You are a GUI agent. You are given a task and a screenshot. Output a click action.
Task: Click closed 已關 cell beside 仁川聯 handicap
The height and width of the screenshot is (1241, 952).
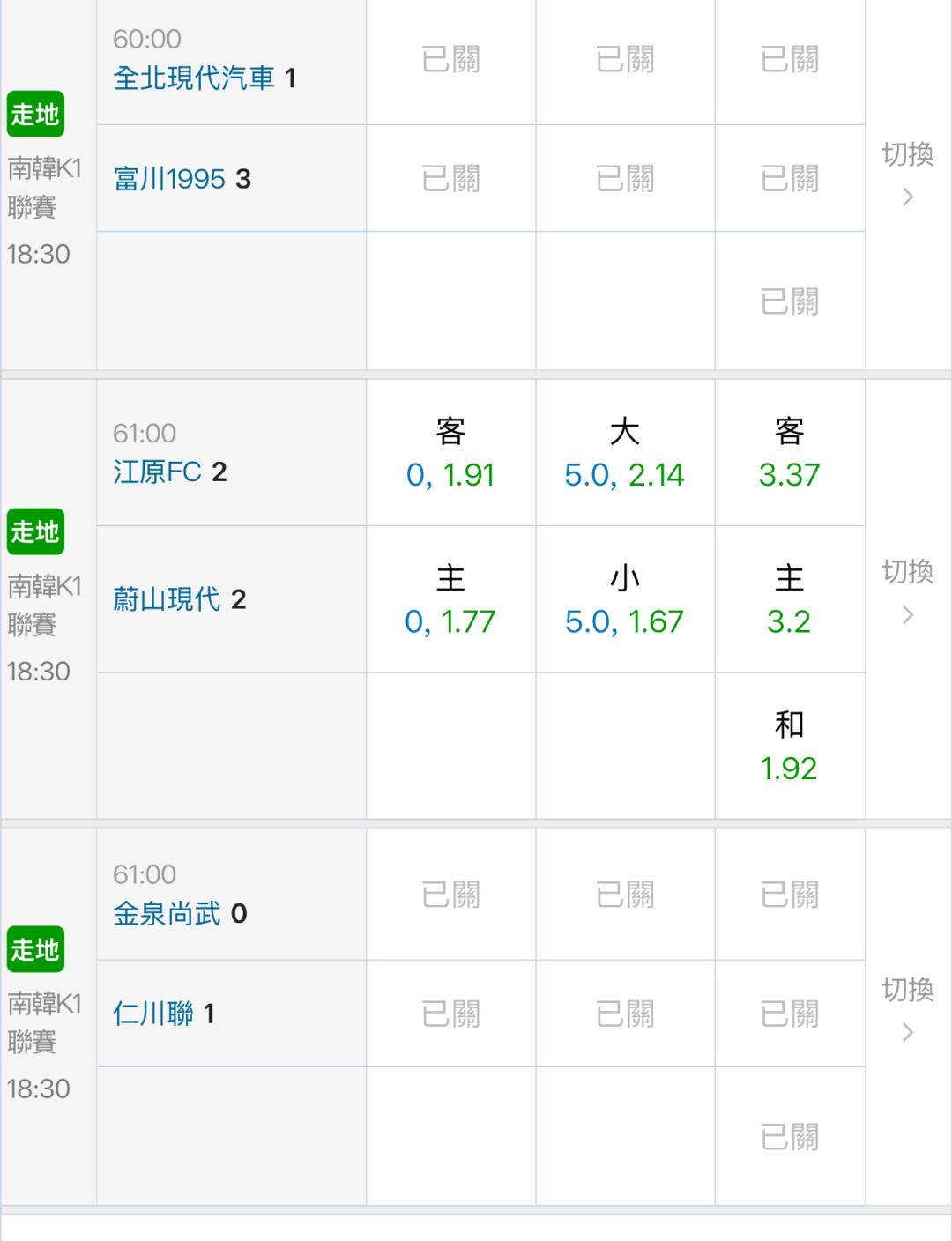(450, 1014)
